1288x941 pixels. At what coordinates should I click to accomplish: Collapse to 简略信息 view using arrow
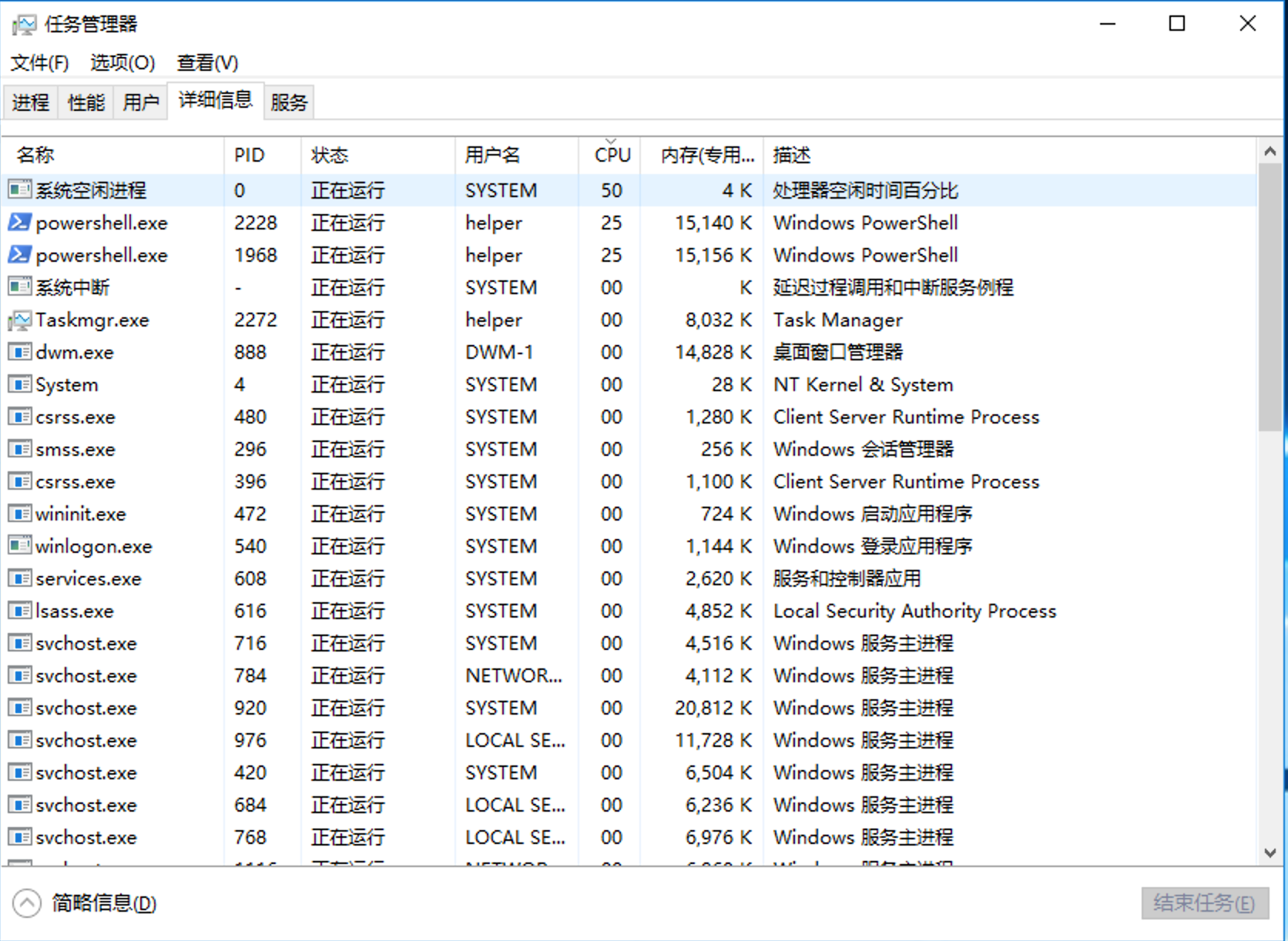pyautogui.click(x=27, y=903)
